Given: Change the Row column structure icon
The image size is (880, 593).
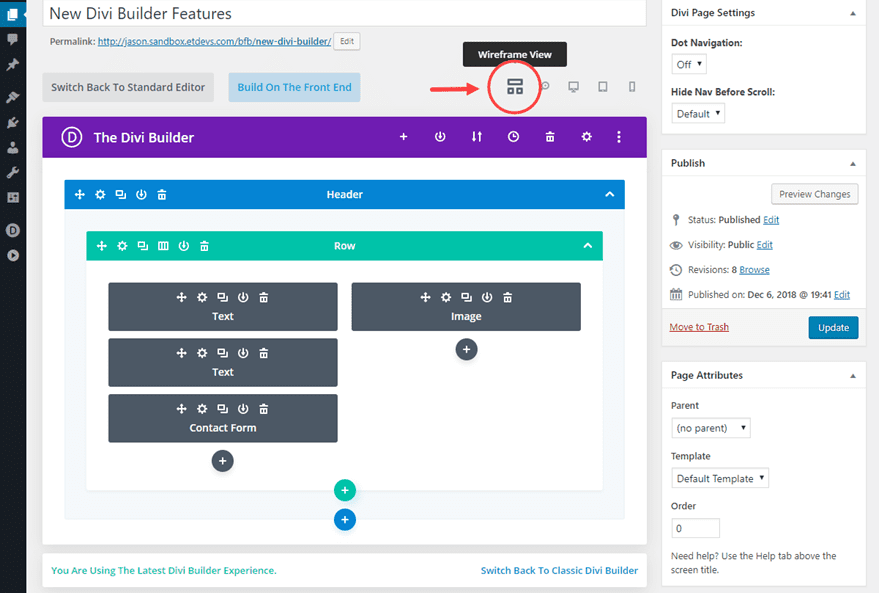Looking at the screenshot, I should click(x=163, y=246).
